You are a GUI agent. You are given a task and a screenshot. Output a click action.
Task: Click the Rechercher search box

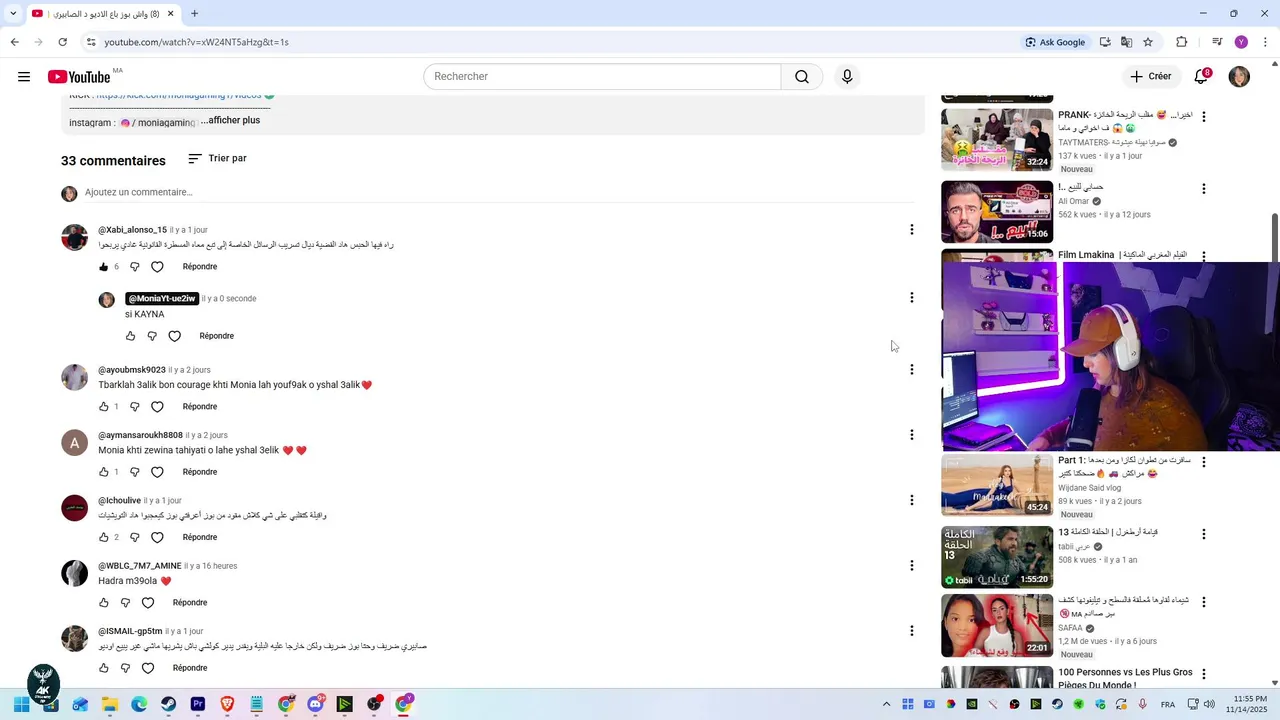click(602, 77)
